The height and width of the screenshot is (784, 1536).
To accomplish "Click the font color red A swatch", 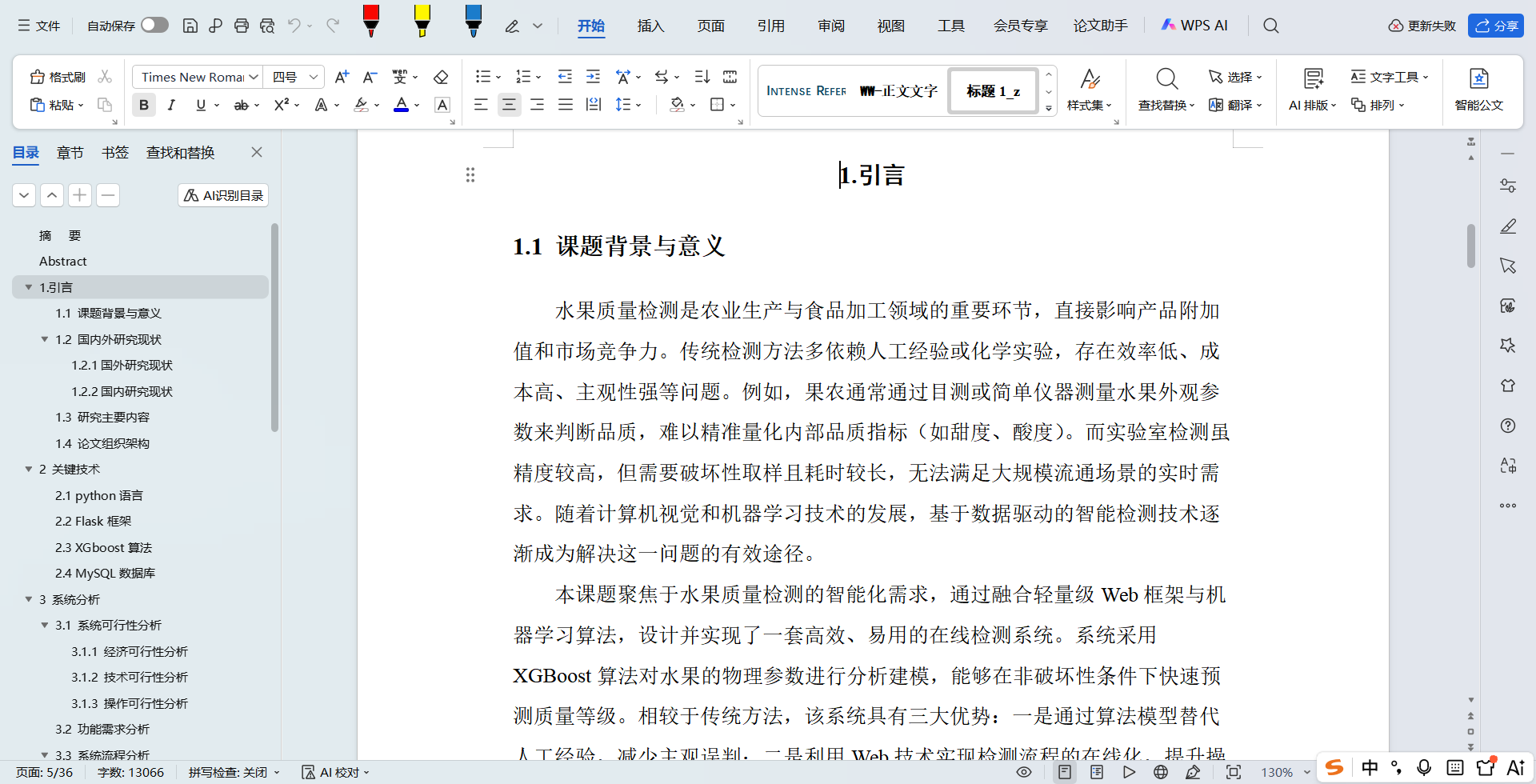I will pos(402,105).
